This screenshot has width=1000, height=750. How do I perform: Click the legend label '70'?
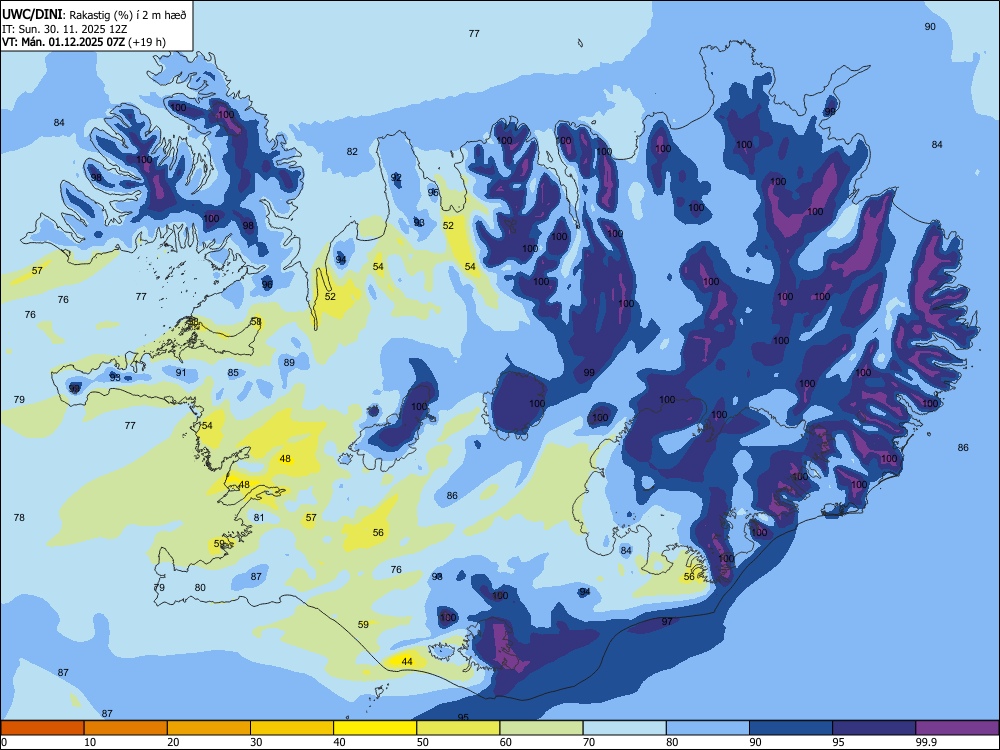click(x=589, y=742)
